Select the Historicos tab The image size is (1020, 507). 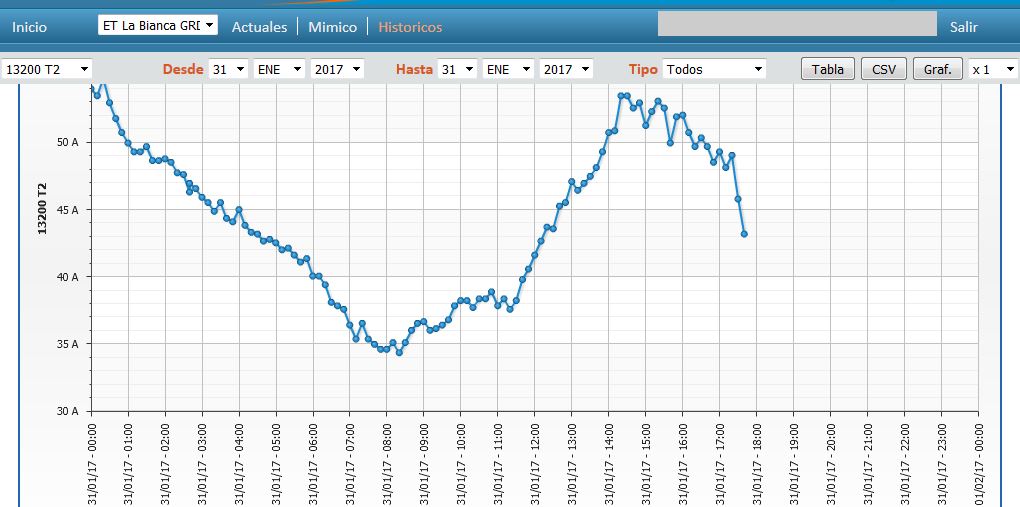click(x=410, y=27)
